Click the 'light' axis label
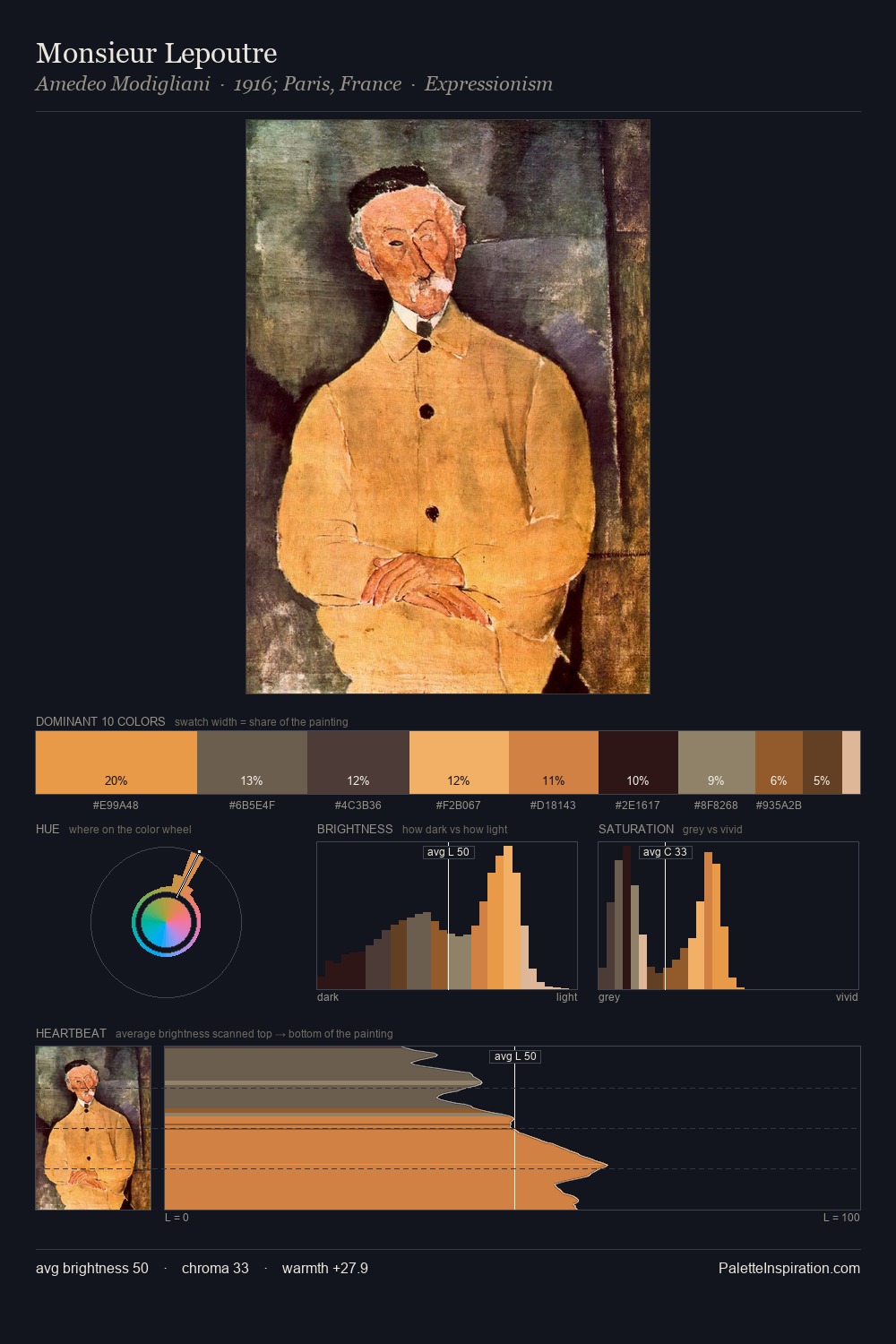The height and width of the screenshot is (1344, 896). 566,996
